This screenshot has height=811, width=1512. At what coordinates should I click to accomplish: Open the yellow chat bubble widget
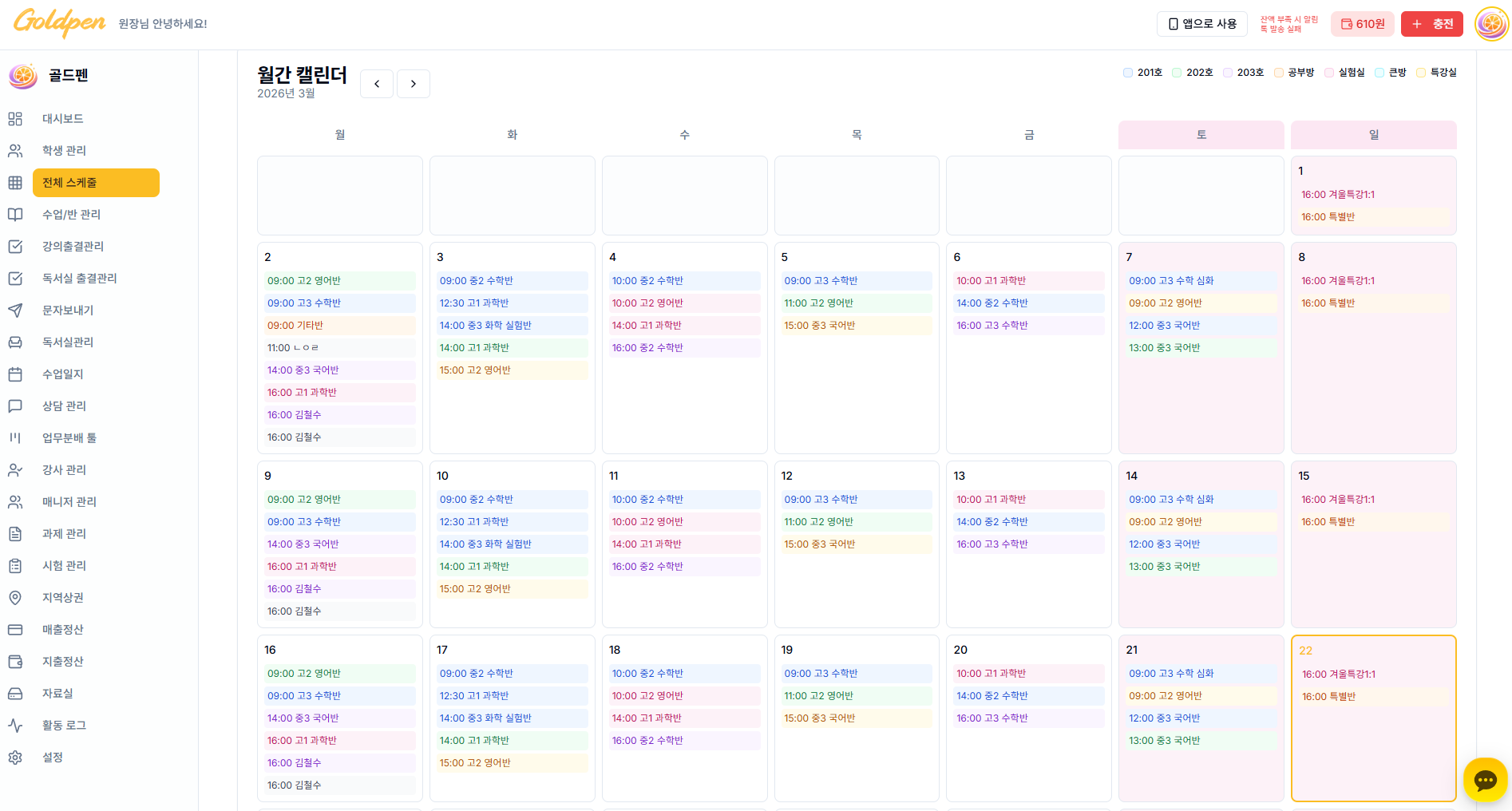tap(1485, 780)
